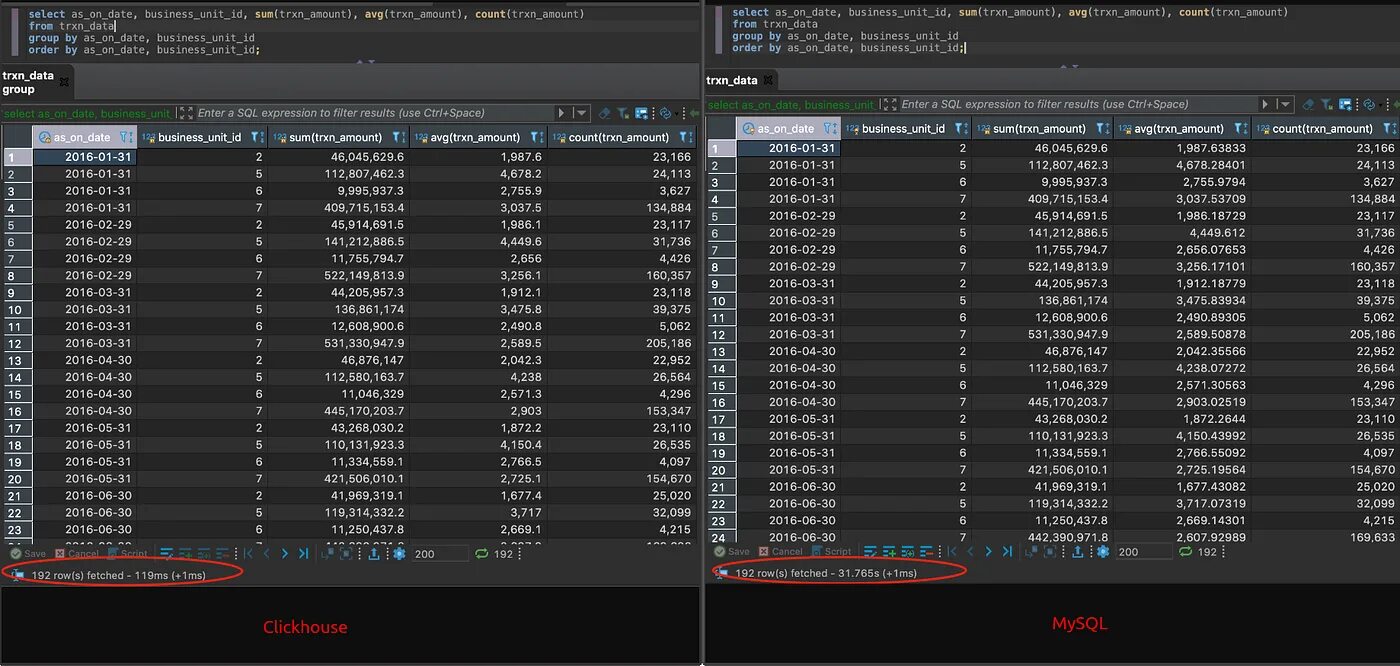Click the 200 fetch size field in Clickhouse
The image size is (1400, 666).
pos(440,553)
